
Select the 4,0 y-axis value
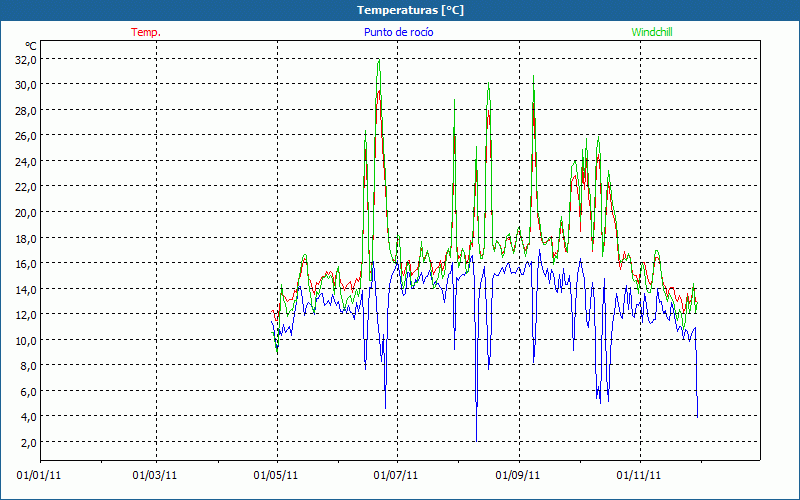point(29,417)
